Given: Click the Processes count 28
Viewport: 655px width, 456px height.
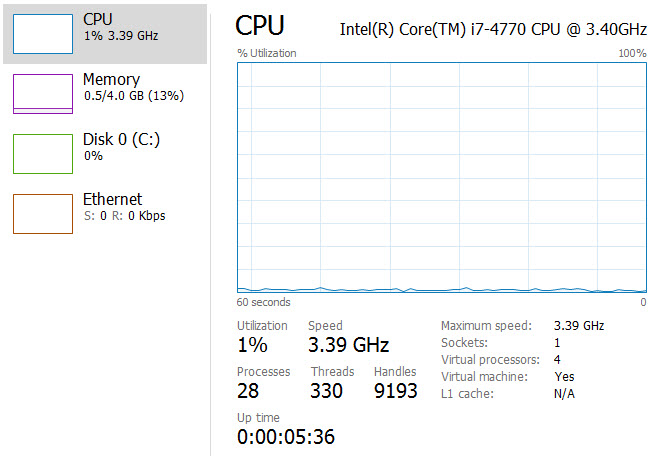Looking at the screenshot, I should coord(248,391).
